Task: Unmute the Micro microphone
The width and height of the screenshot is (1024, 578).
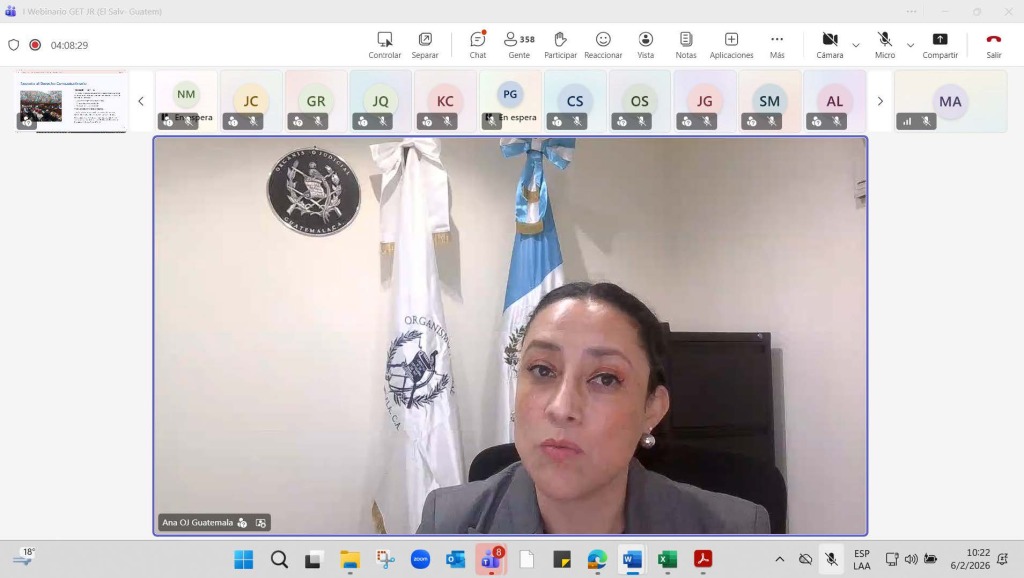Action: point(885,40)
